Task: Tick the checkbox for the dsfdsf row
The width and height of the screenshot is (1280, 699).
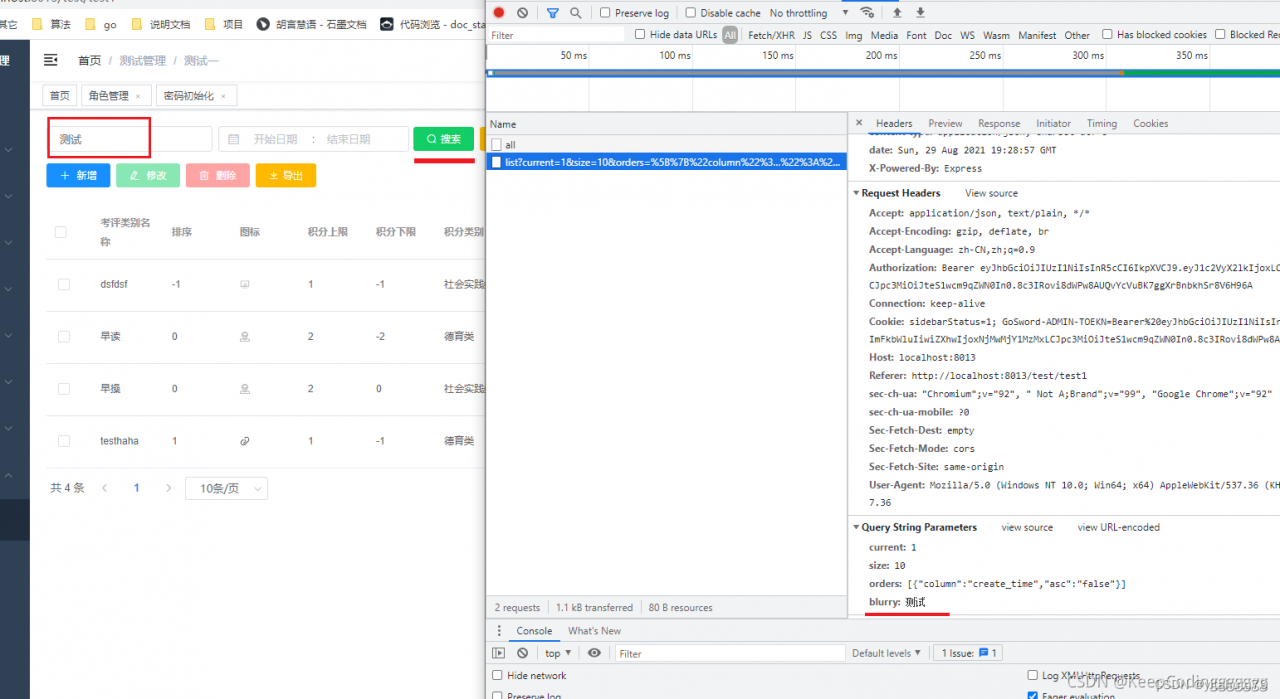Action: click(x=64, y=285)
